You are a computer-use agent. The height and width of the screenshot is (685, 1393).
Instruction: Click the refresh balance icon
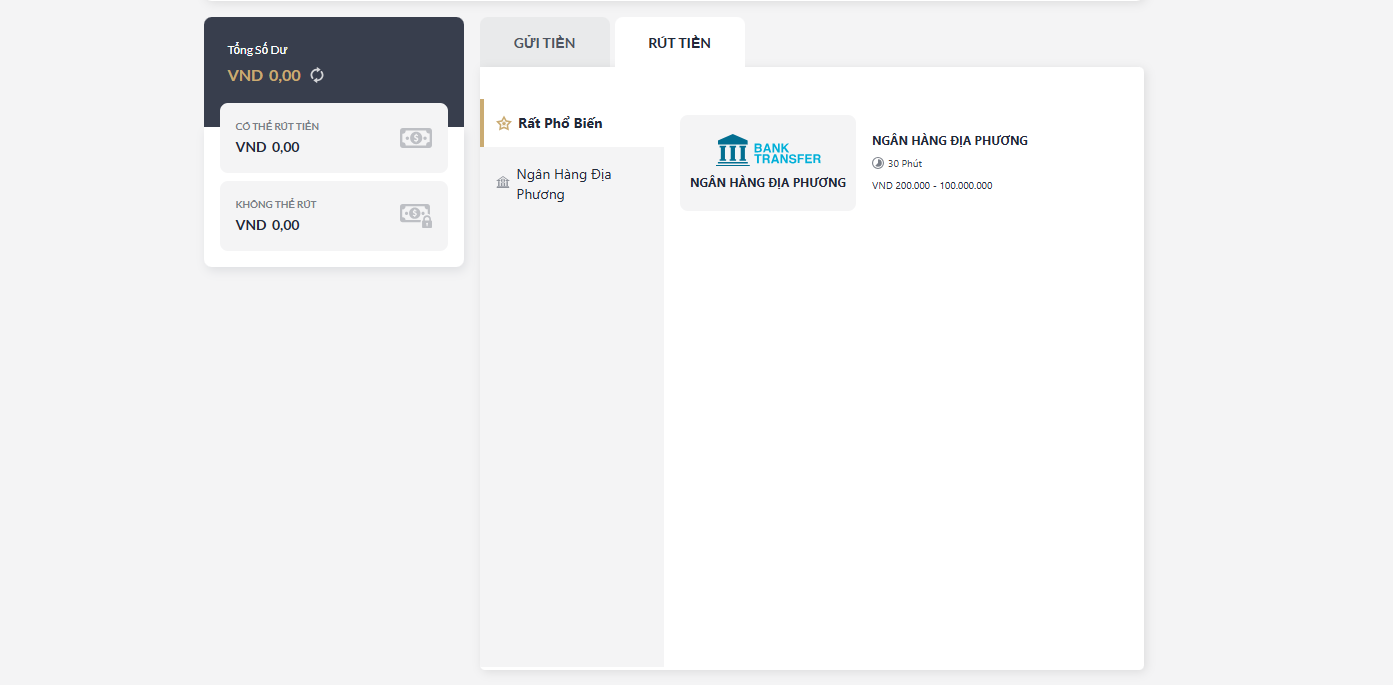coord(317,75)
